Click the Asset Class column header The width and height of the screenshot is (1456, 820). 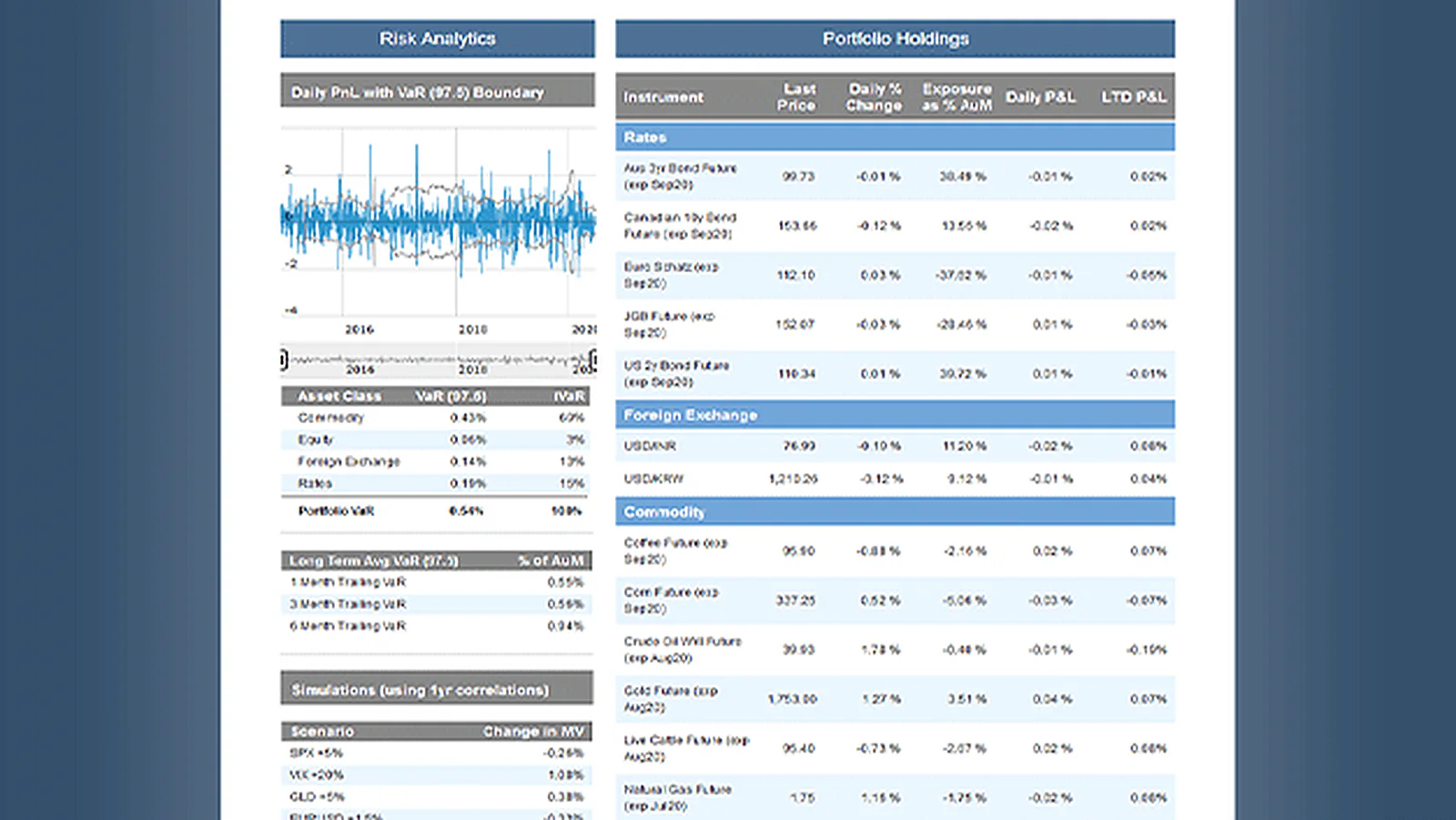tap(339, 397)
